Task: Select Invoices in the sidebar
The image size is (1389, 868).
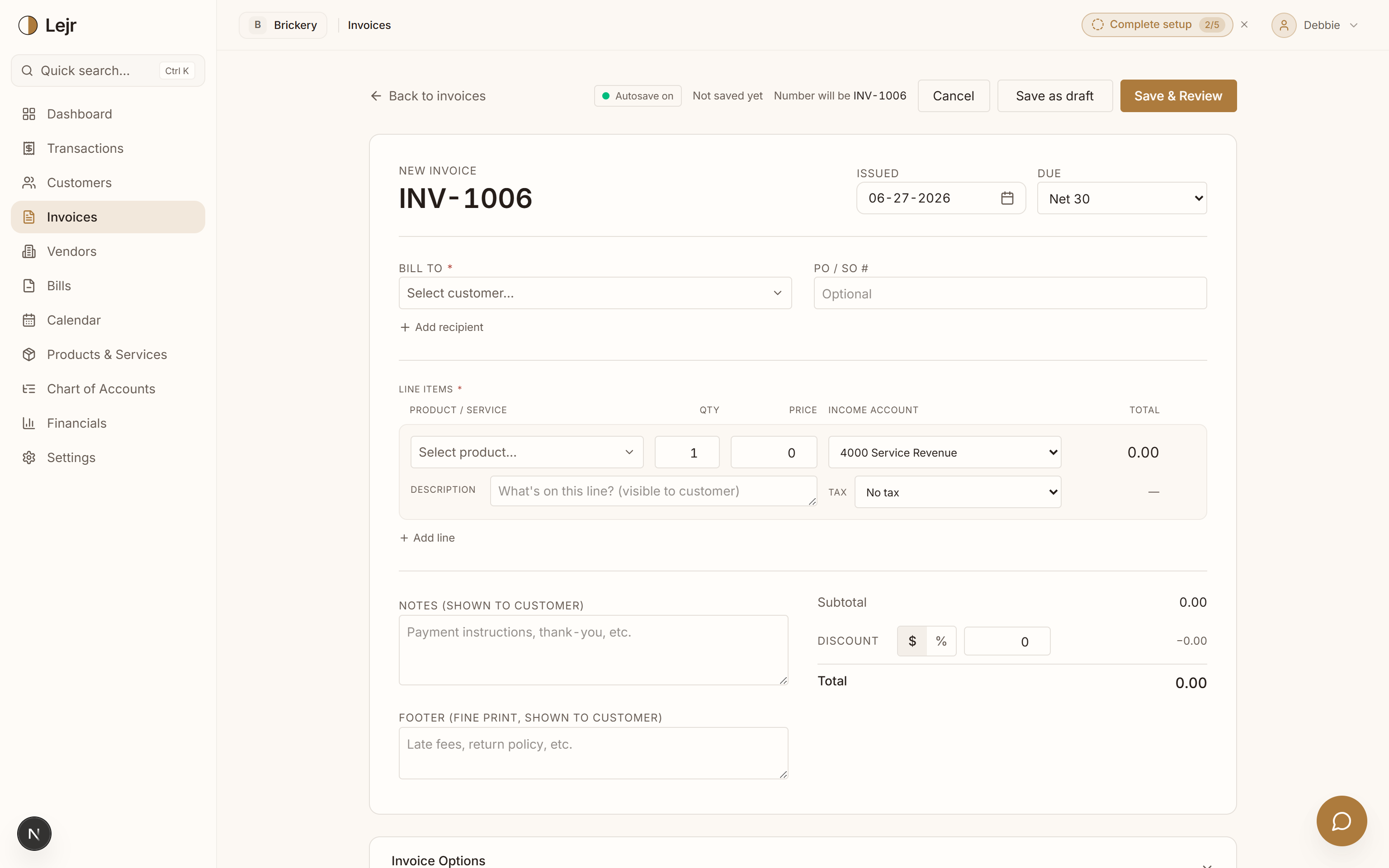Action: (108, 217)
